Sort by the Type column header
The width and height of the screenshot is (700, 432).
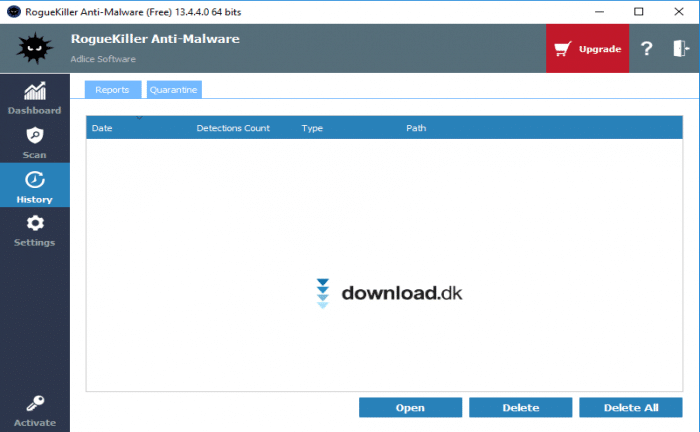[x=312, y=128]
